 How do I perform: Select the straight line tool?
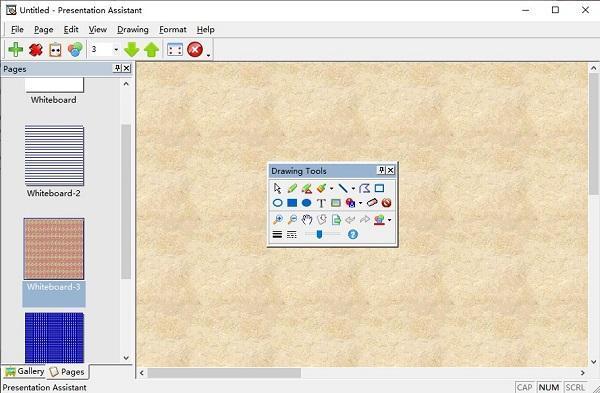pos(343,188)
